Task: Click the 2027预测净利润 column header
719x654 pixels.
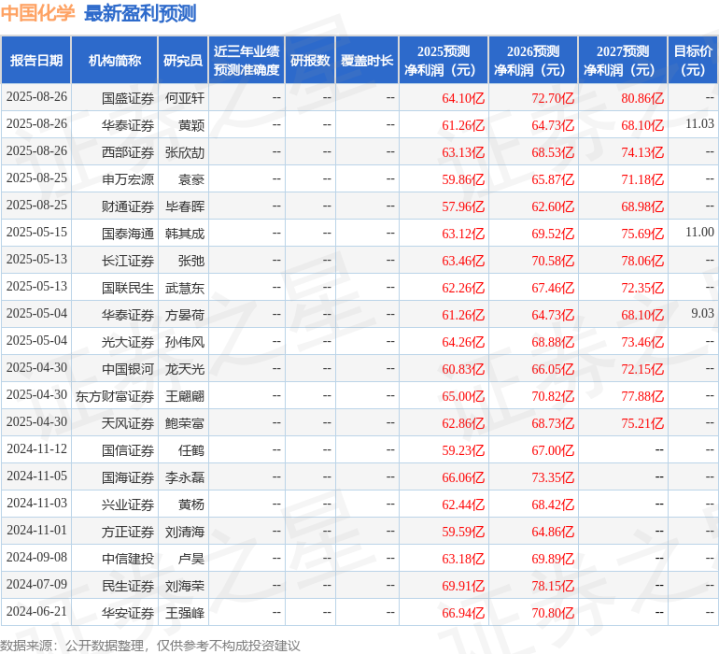Action: (x=622, y=60)
